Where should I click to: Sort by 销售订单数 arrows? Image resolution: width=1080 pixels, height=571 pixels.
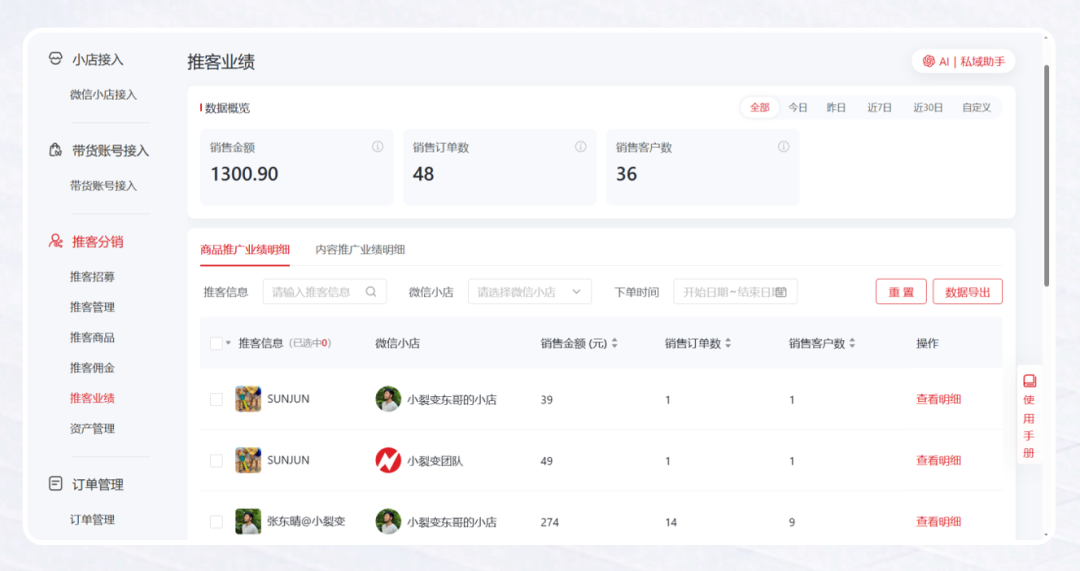tap(728, 343)
